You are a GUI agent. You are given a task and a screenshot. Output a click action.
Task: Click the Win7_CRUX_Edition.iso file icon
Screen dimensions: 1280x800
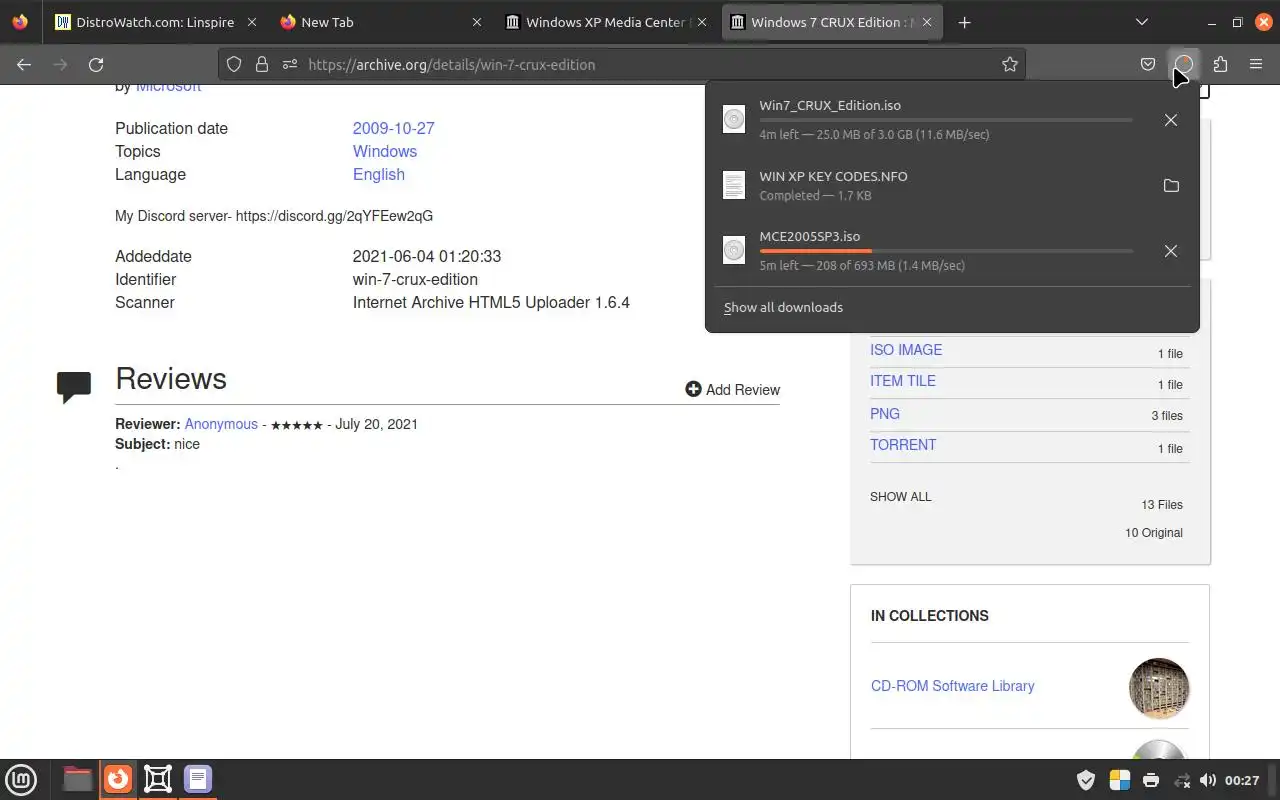[x=734, y=120]
